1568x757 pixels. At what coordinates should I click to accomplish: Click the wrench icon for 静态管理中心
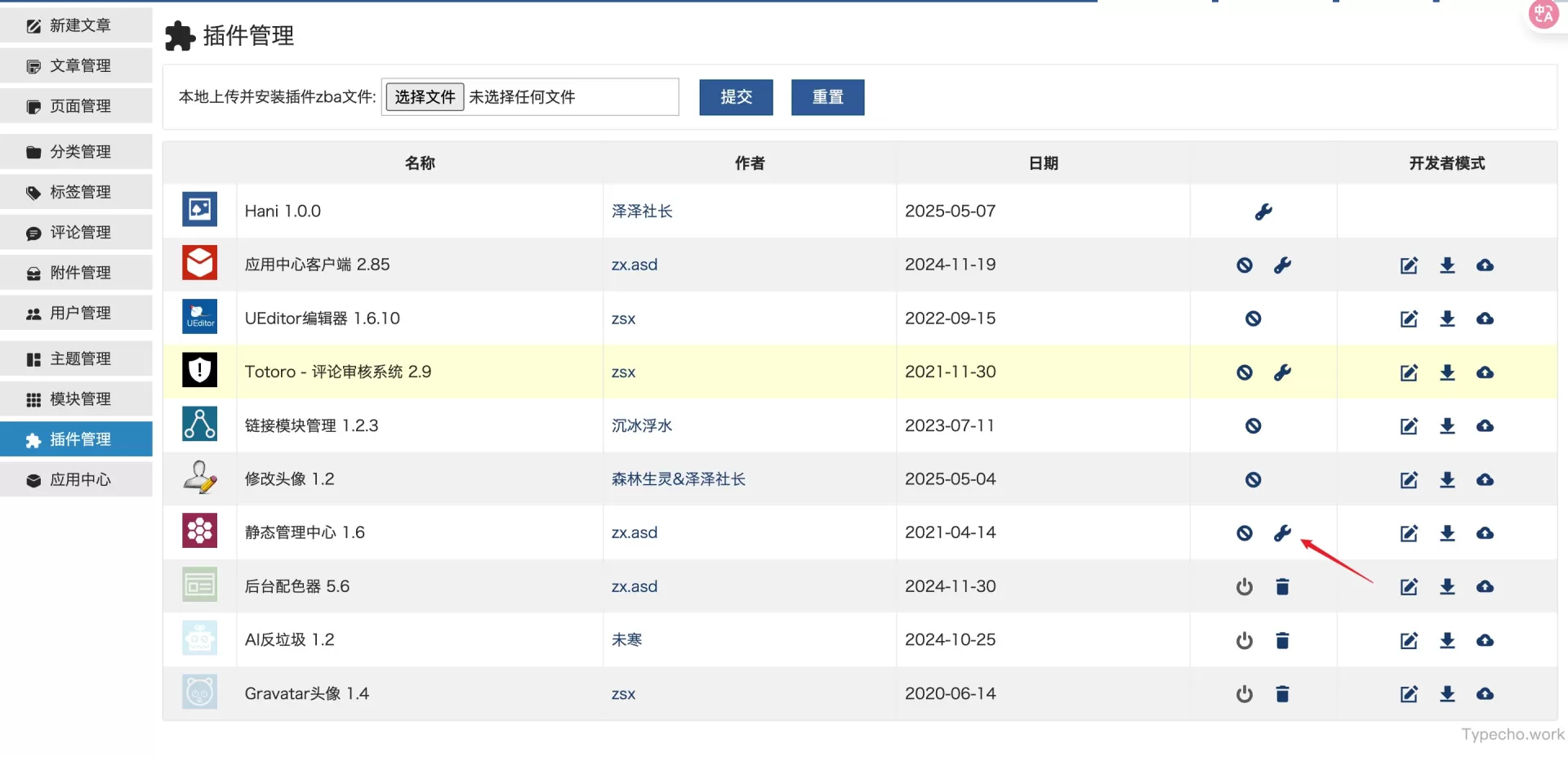click(1281, 532)
